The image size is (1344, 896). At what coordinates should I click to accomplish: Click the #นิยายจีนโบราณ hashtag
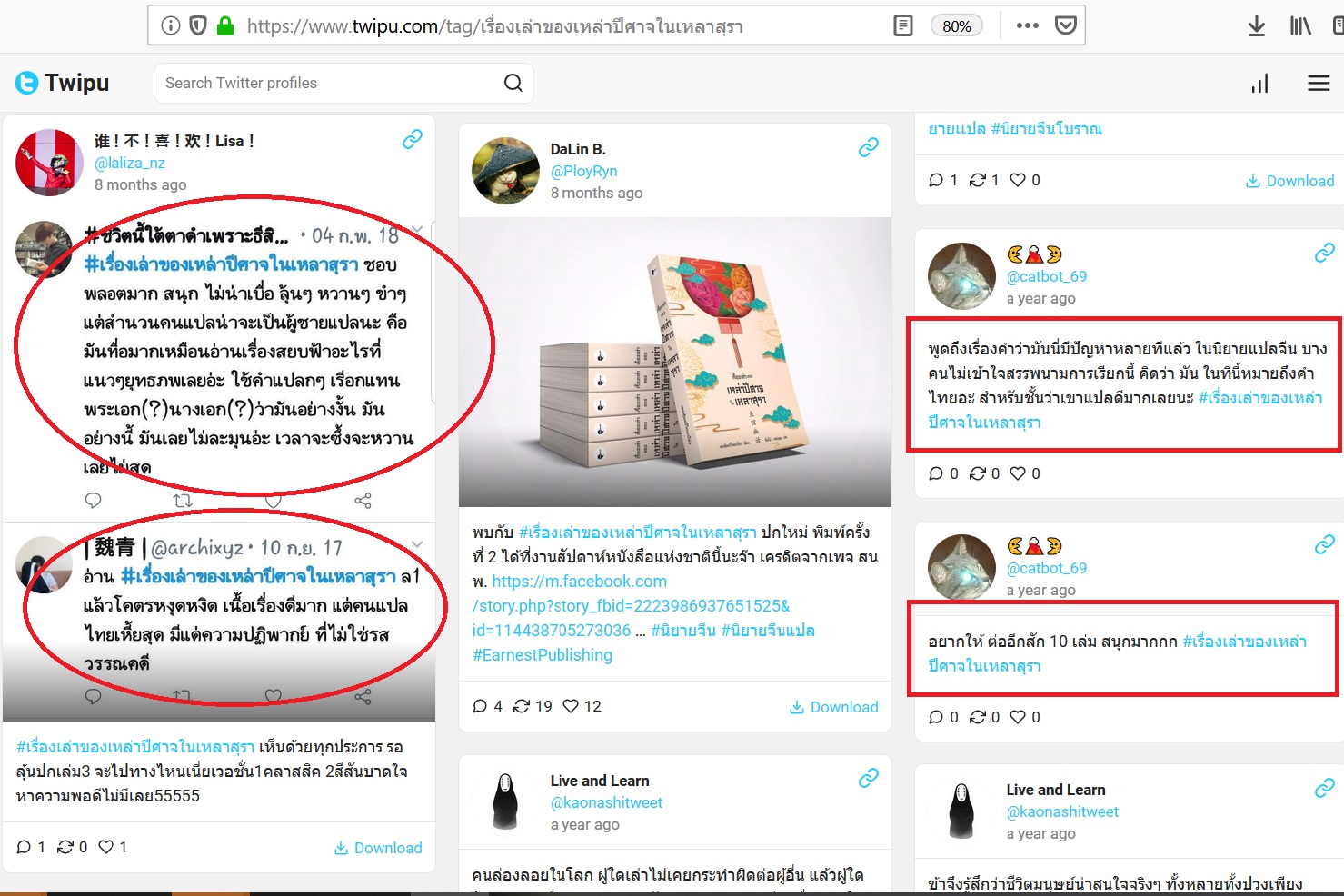1046,129
